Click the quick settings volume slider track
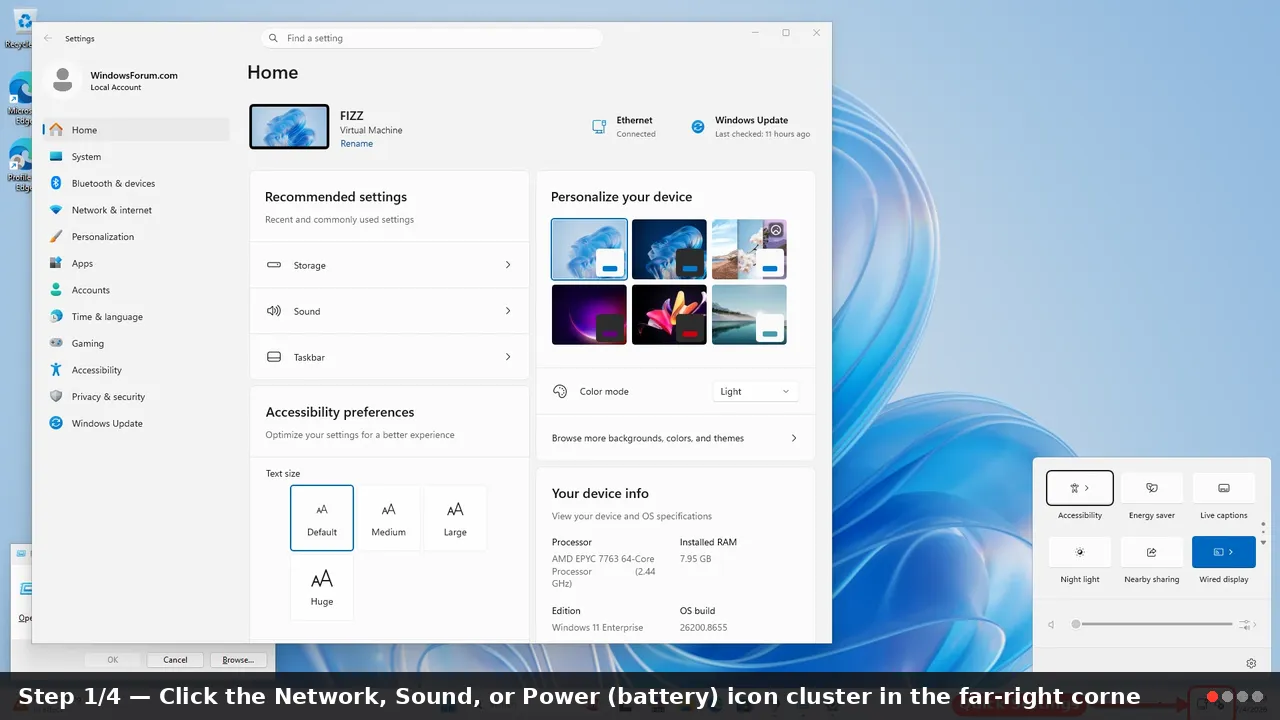 (1152, 624)
